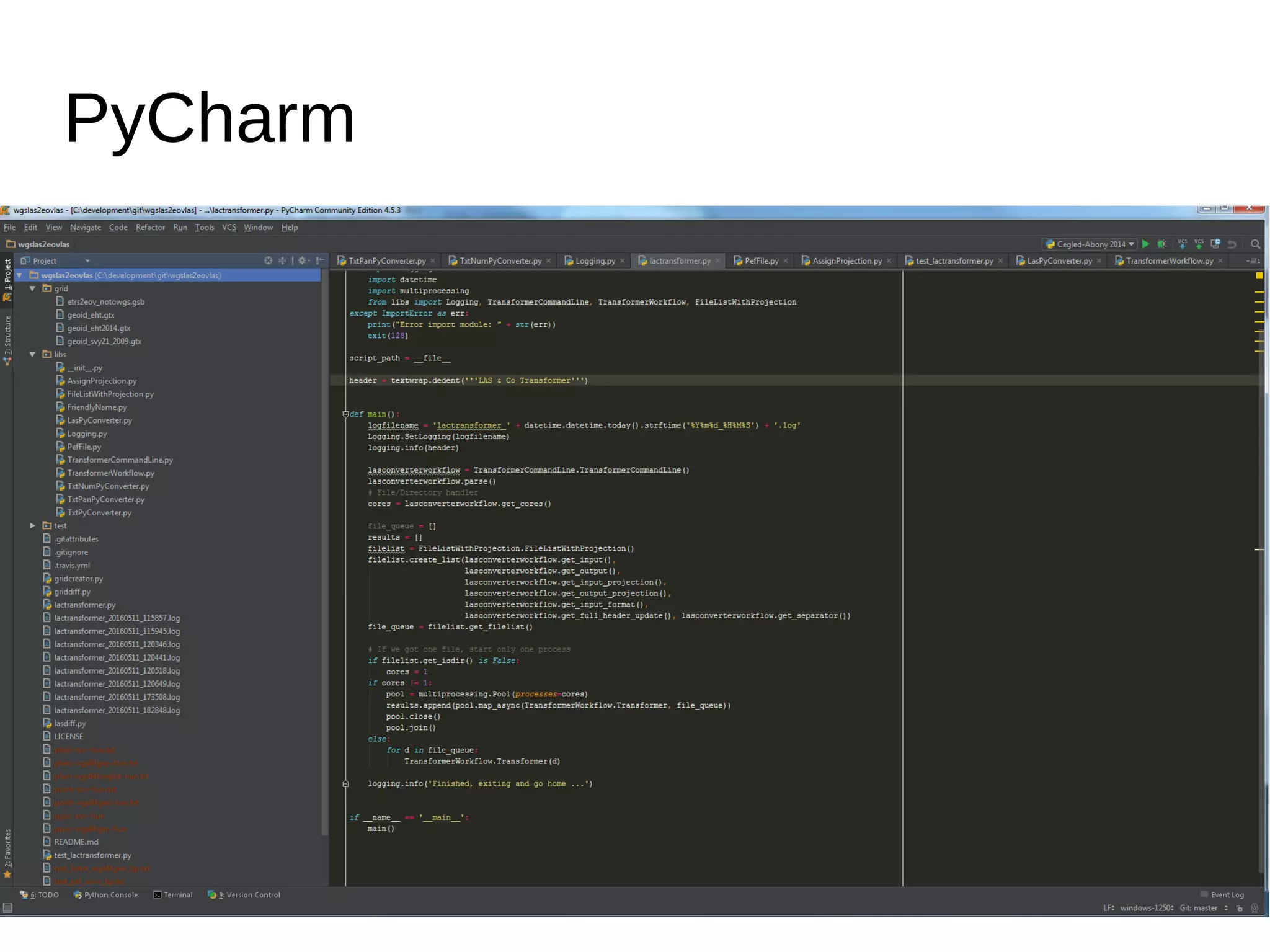
Task: Close the TransformerWorkflow.py tab
Action: click(1220, 261)
